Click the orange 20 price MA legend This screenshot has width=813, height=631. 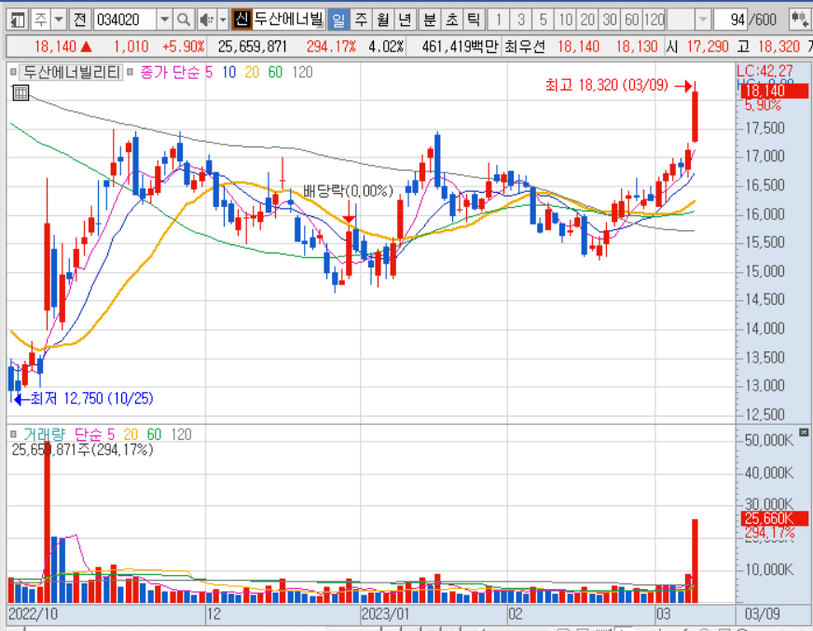pos(252,72)
